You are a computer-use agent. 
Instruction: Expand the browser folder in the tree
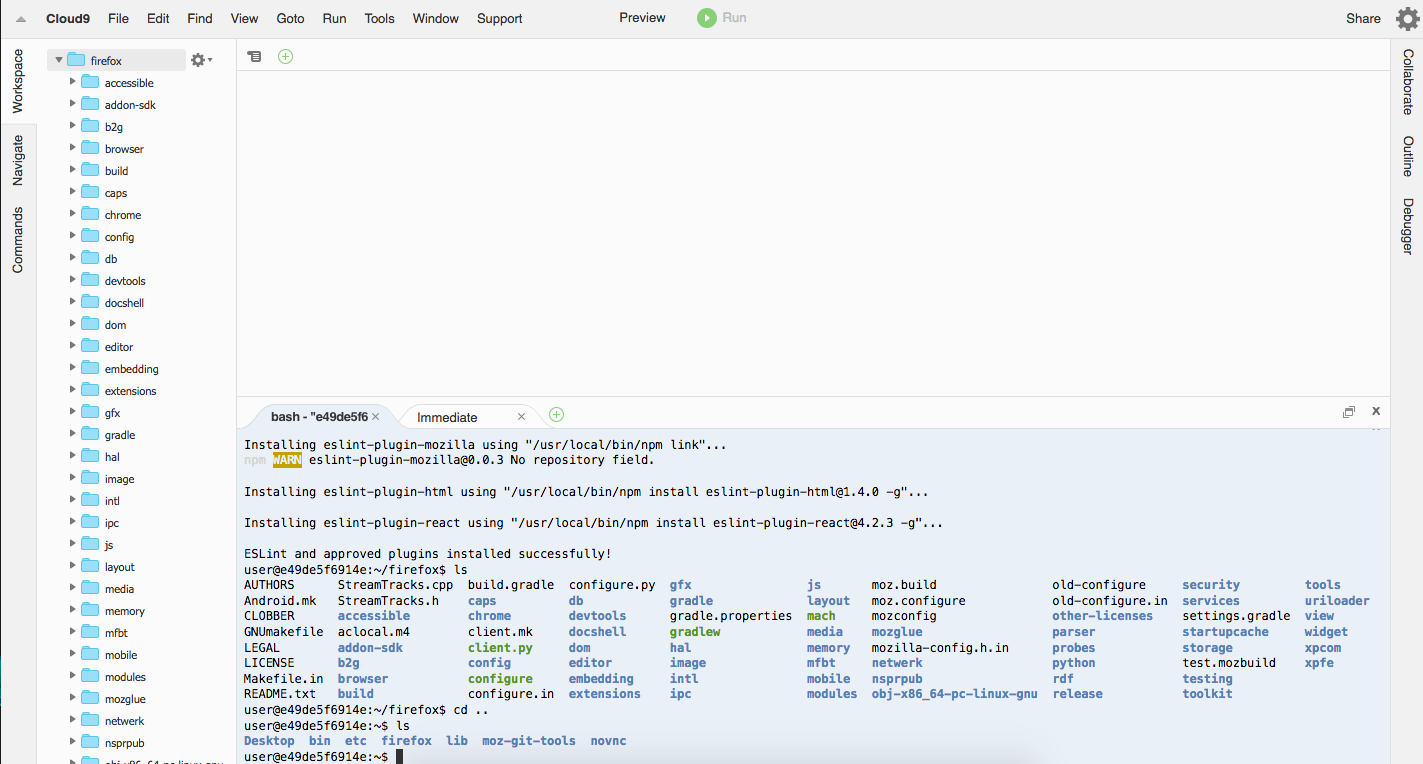73,148
